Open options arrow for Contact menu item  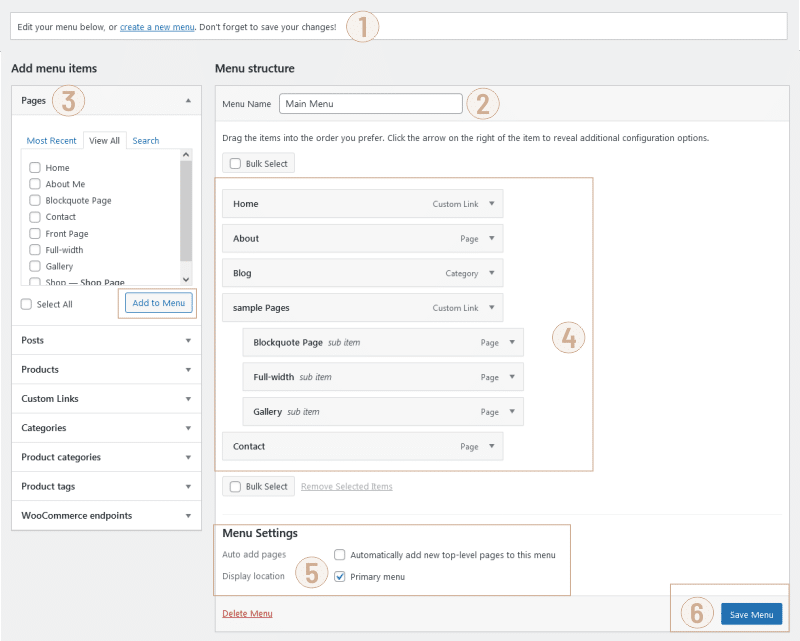492,446
